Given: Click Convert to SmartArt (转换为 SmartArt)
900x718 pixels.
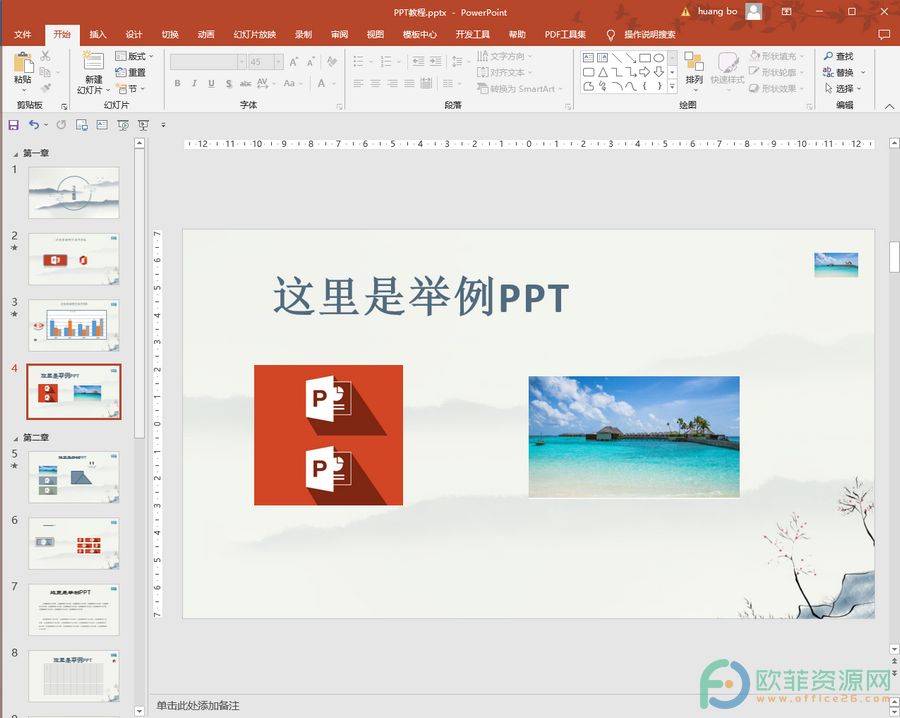Looking at the screenshot, I should point(519,88).
